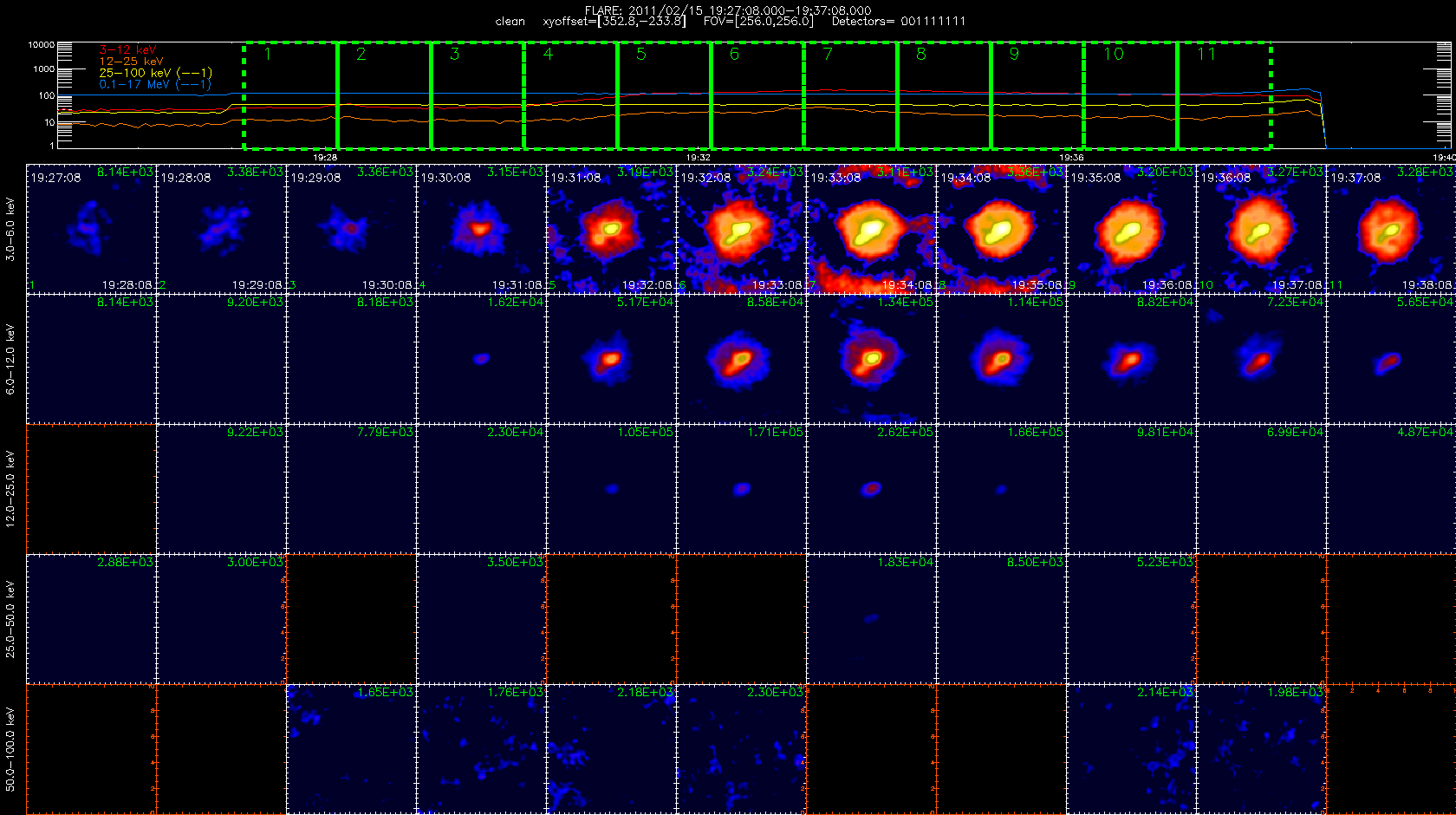This screenshot has height=815, width=1456.
Task: Open the 50-100 keV image with peak 1.65E+03
Action: [351, 749]
